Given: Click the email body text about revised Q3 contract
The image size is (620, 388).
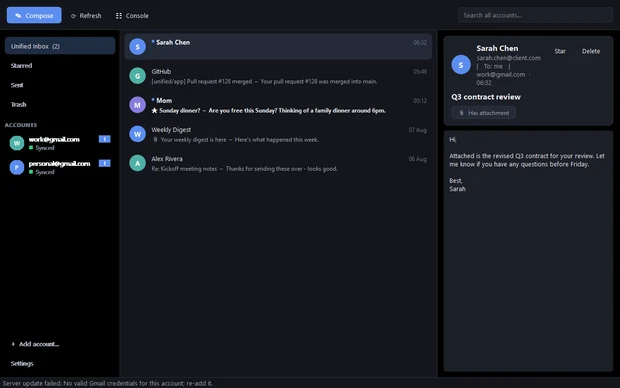Looking at the screenshot, I should 527,160.
